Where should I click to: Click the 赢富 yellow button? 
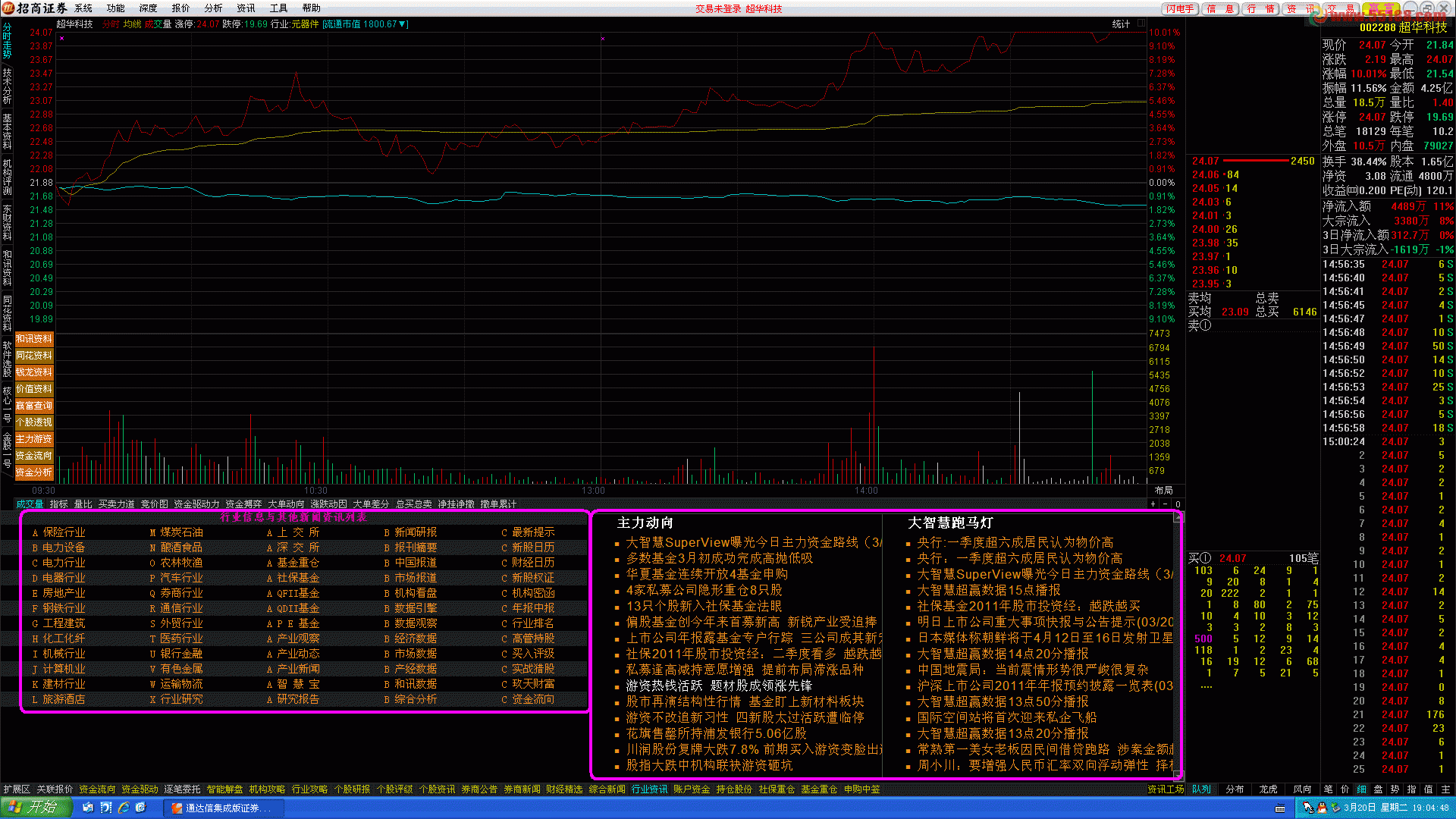pyautogui.click(x=1381, y=8)
